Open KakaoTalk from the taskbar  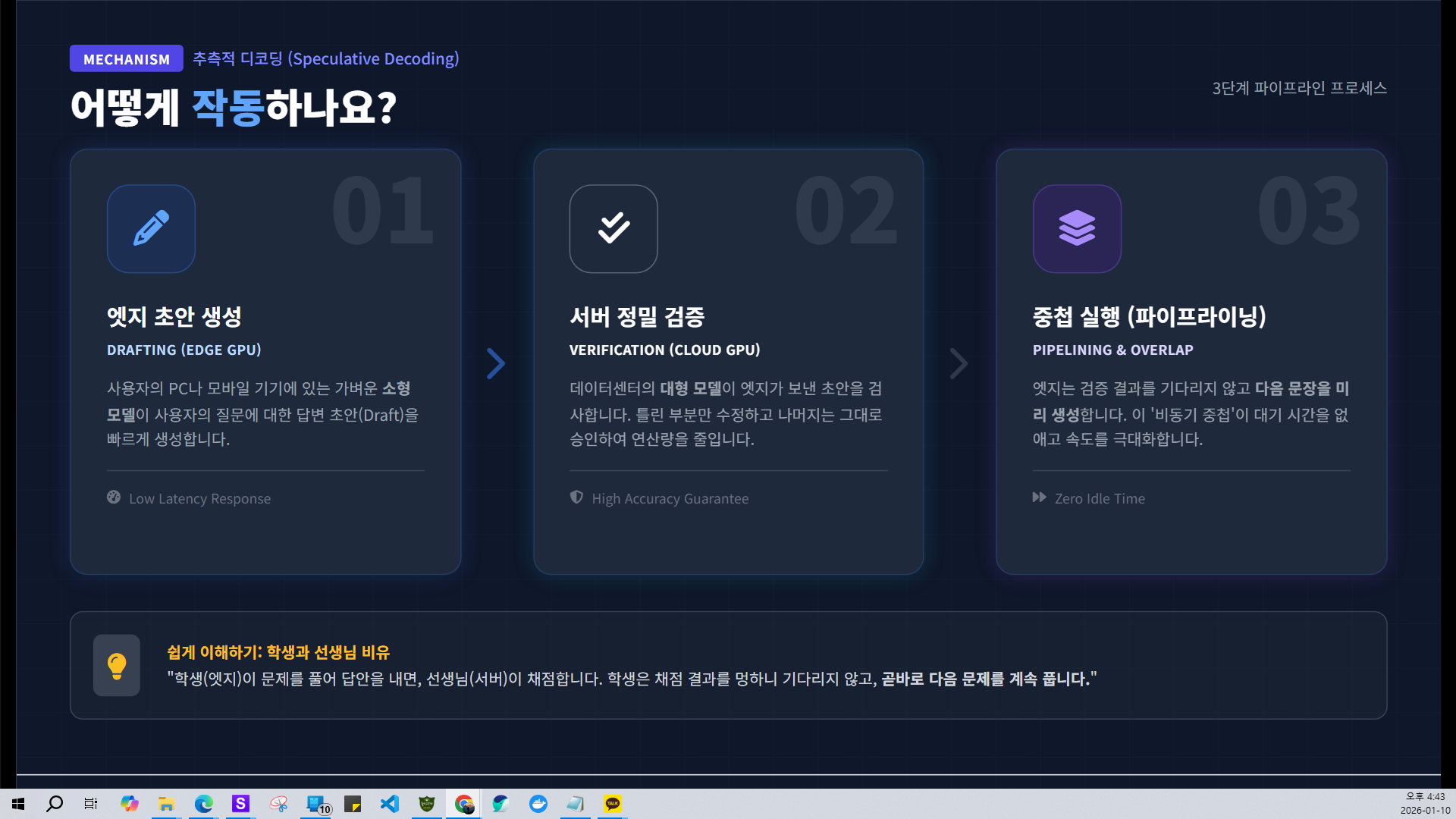[613, 804]
